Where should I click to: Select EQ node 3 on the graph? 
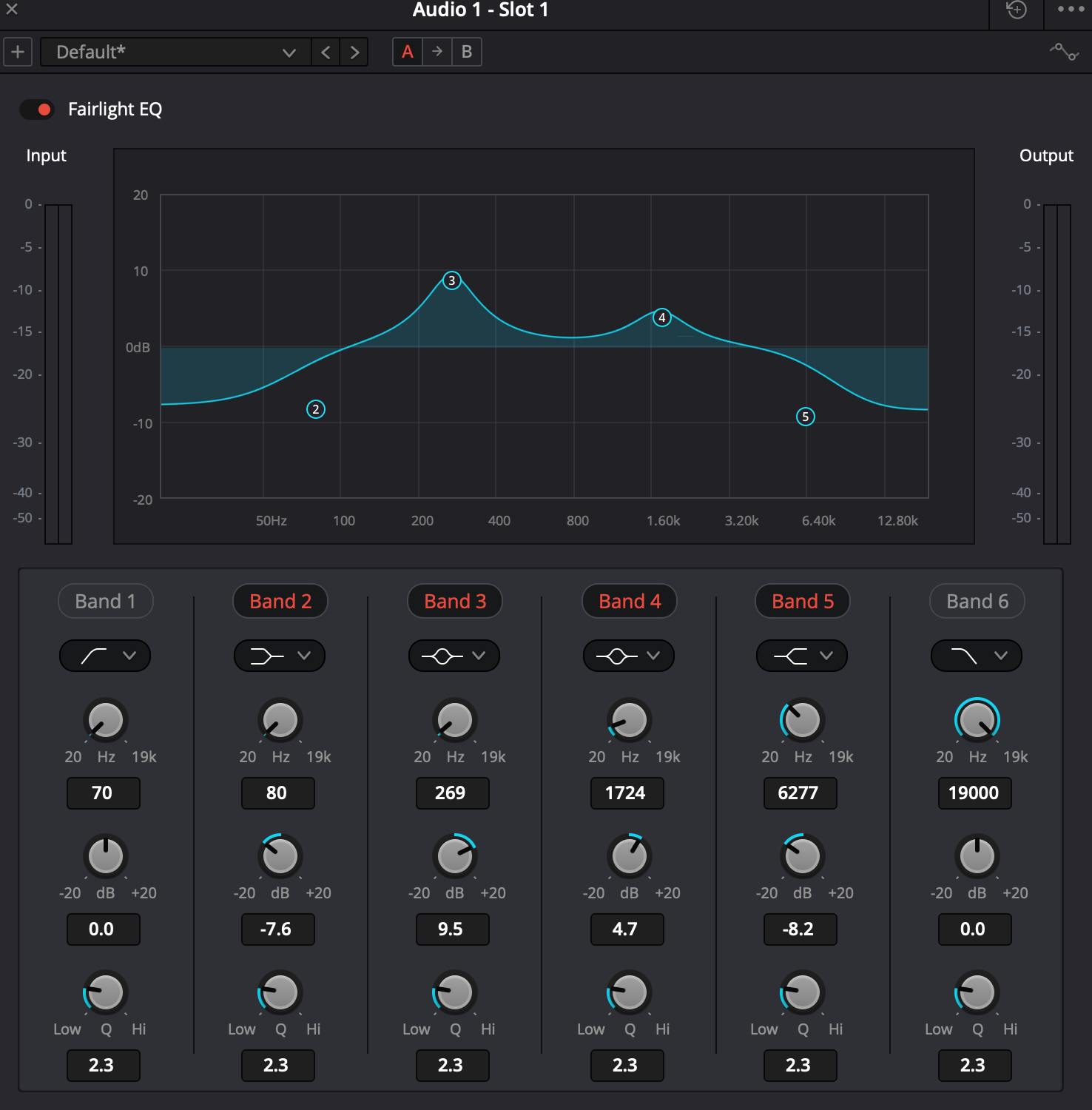pyautogui.click(x=451, y=280)
